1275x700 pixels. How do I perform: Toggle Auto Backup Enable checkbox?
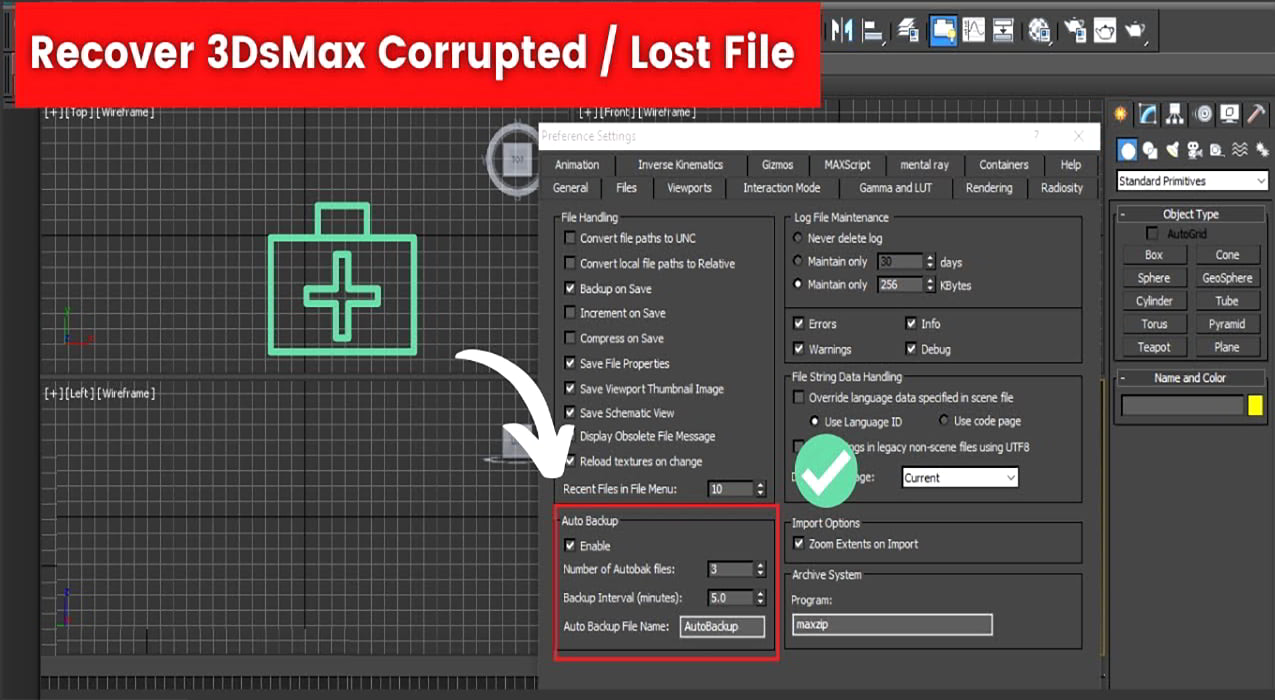570,546
